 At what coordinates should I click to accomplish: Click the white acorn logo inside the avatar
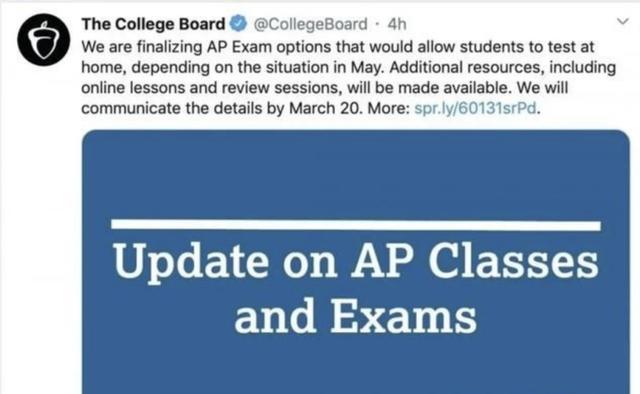point(44,40)
